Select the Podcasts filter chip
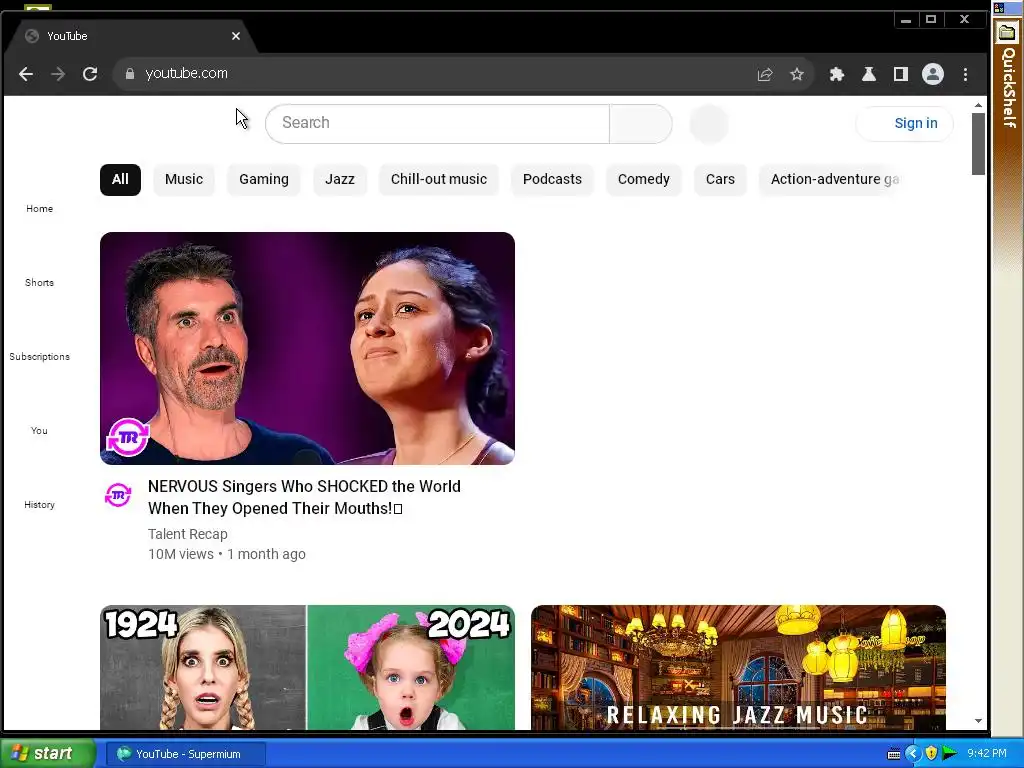 552,180
